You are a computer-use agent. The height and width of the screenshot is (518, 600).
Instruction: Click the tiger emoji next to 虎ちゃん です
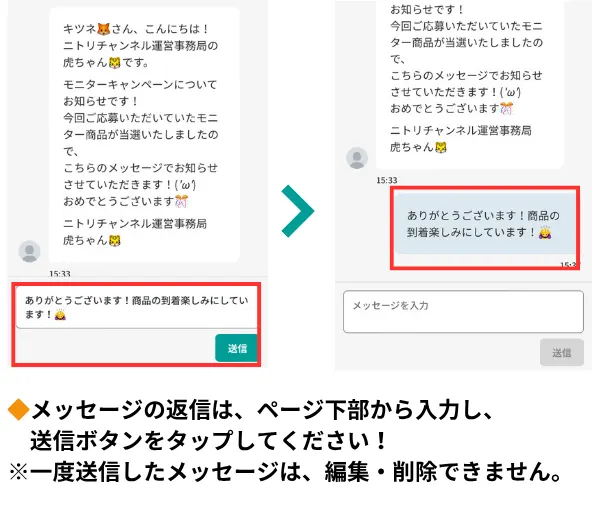(x=115, y=62)
